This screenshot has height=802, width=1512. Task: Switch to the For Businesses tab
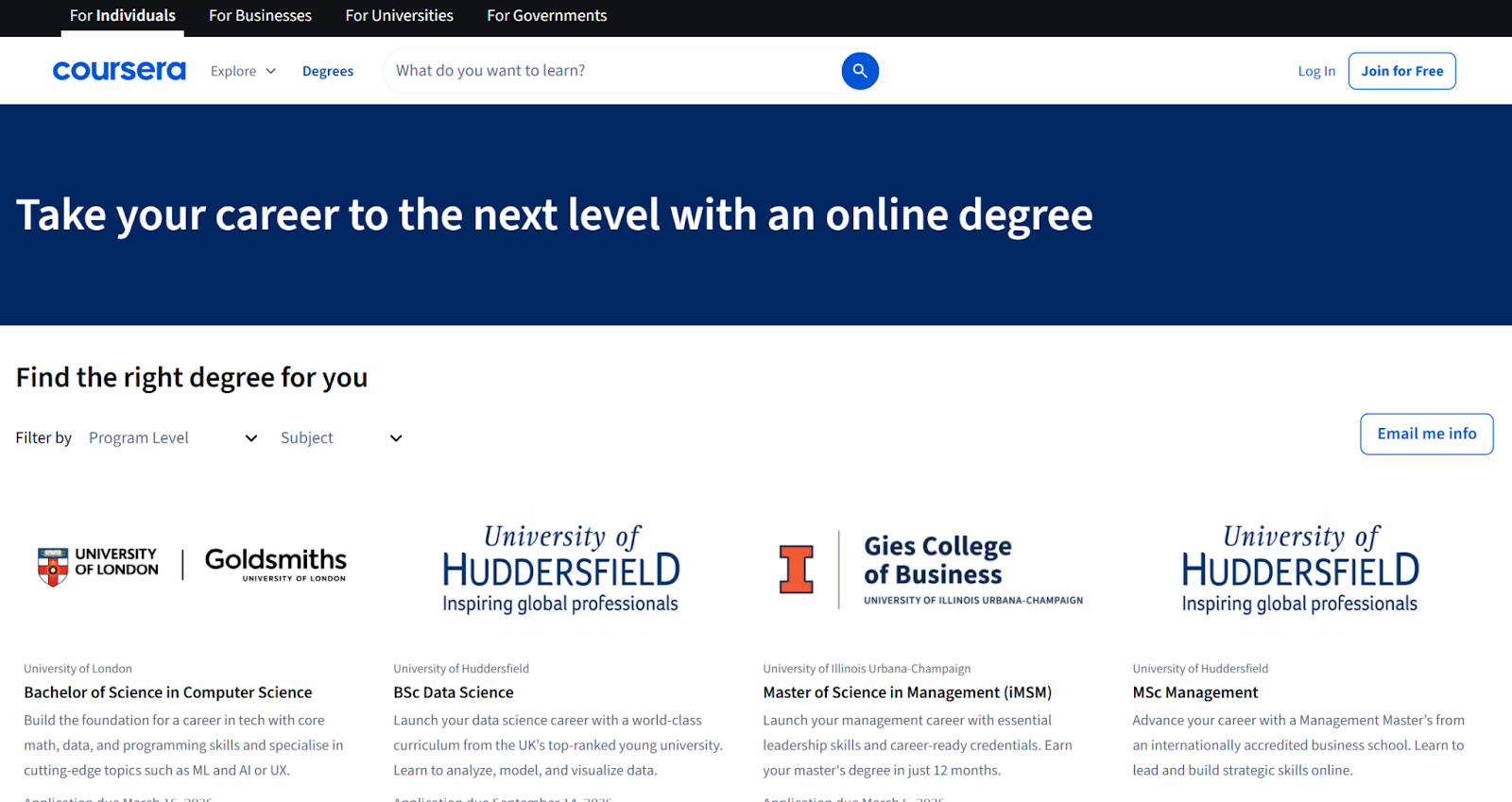pyautogui.click(x=260, y=16)
